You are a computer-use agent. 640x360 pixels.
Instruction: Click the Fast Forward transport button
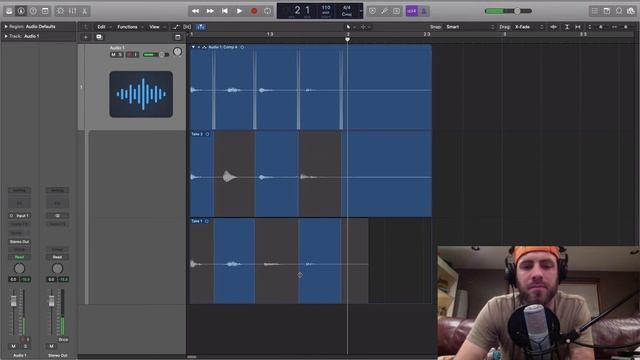pyautogui.click(x=210, y=11)
